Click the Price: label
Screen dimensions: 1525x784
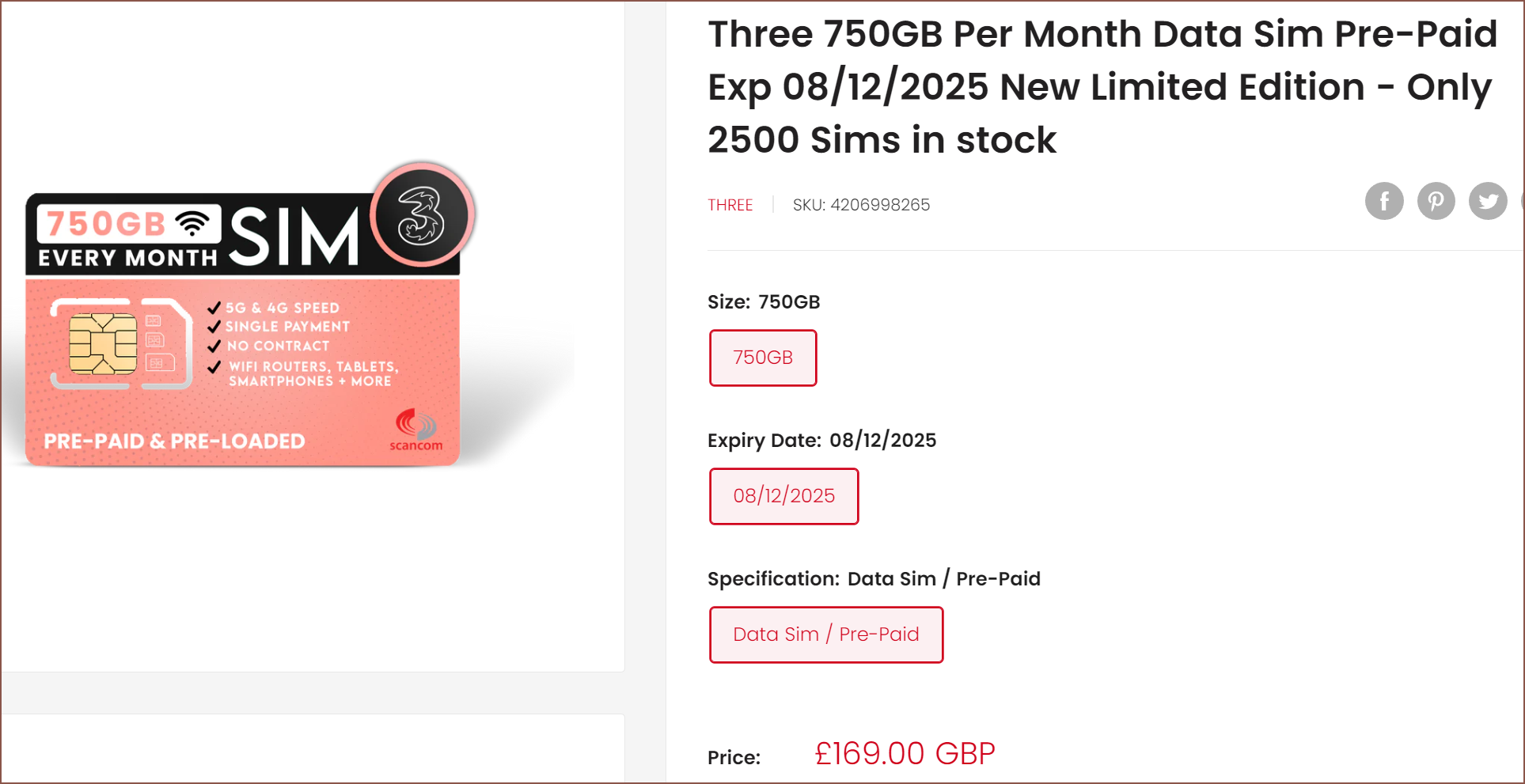tap(734, 757)
